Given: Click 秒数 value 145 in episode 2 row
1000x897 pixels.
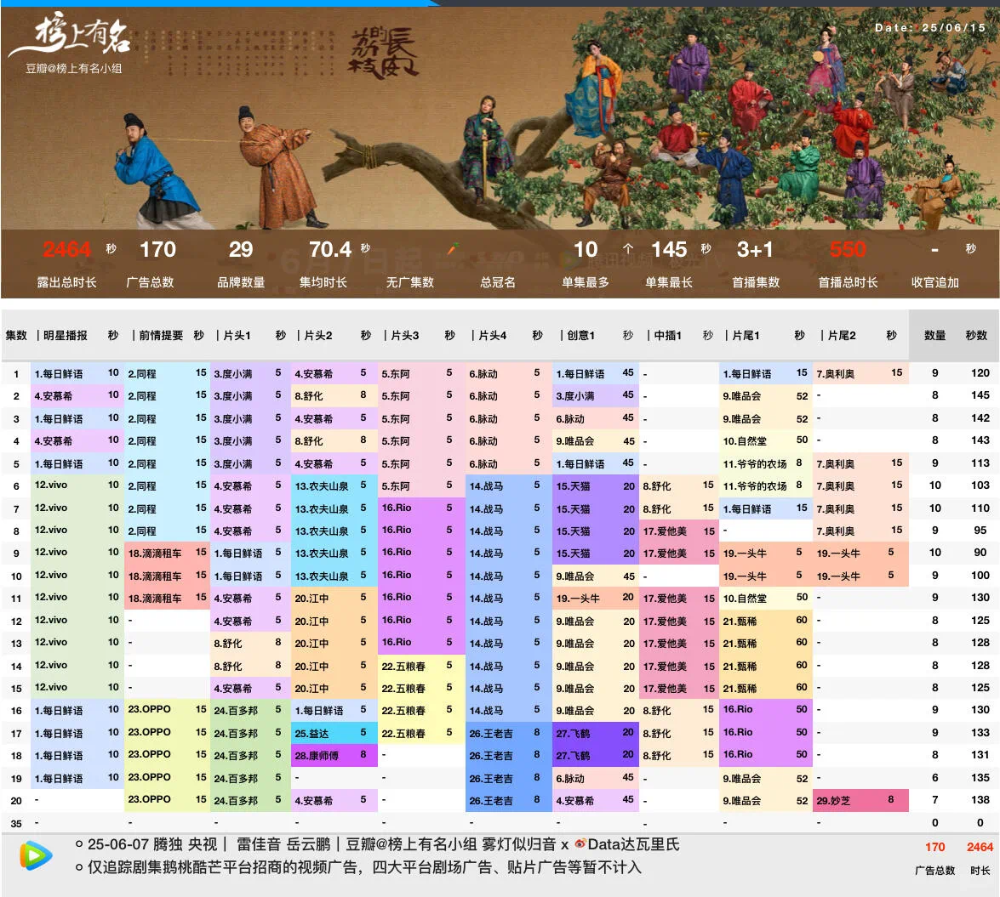Looking at the screenshot, I should (x=980, y=395).
